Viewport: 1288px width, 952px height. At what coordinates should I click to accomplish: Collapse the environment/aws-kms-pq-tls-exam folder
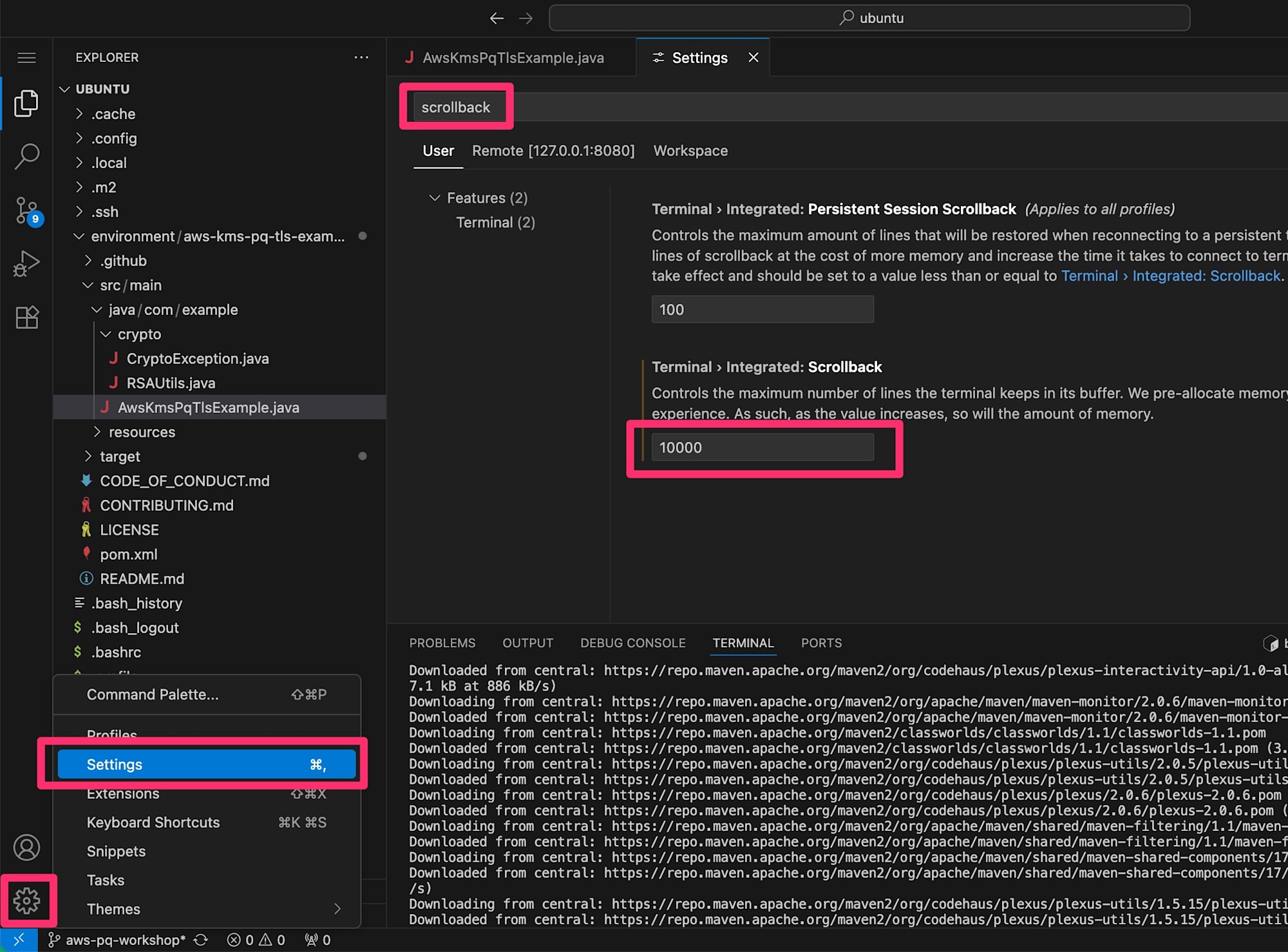(x=79, y=236)
